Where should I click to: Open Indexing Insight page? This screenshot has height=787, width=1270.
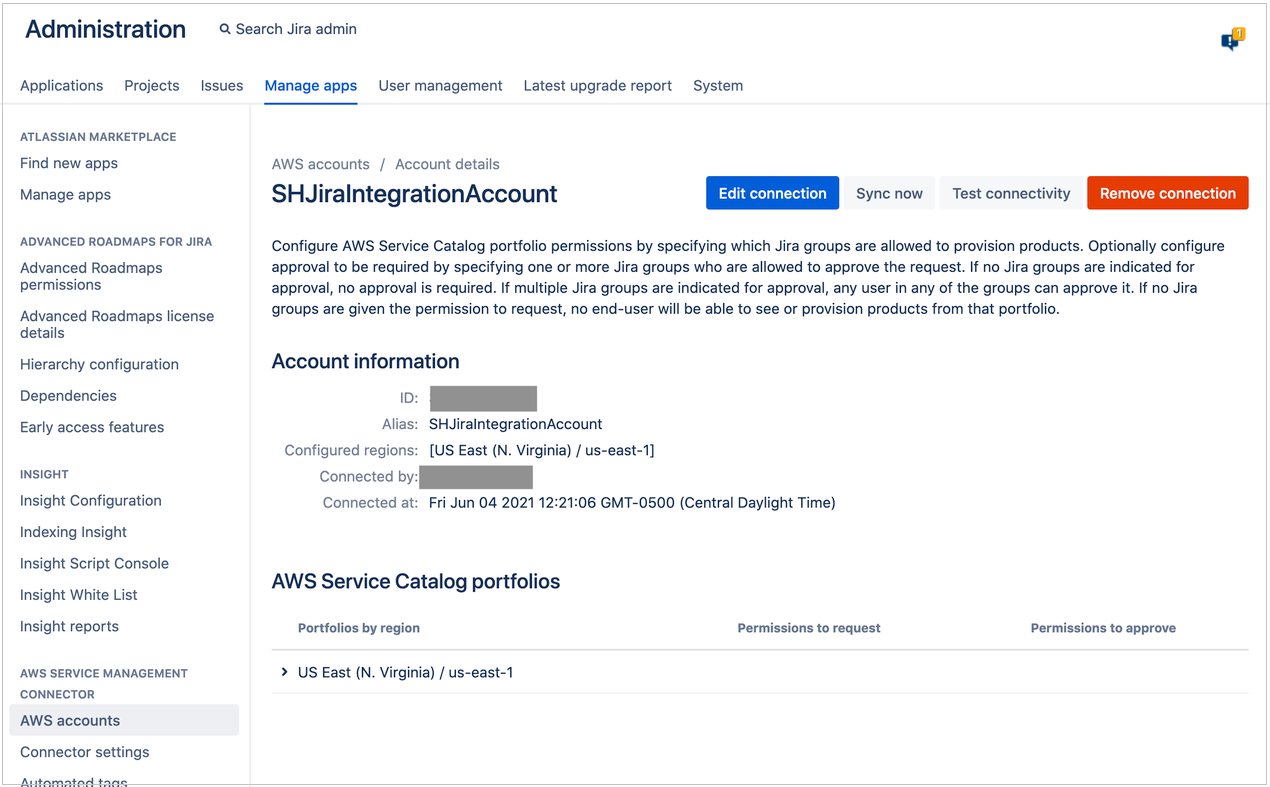(74, 532)
